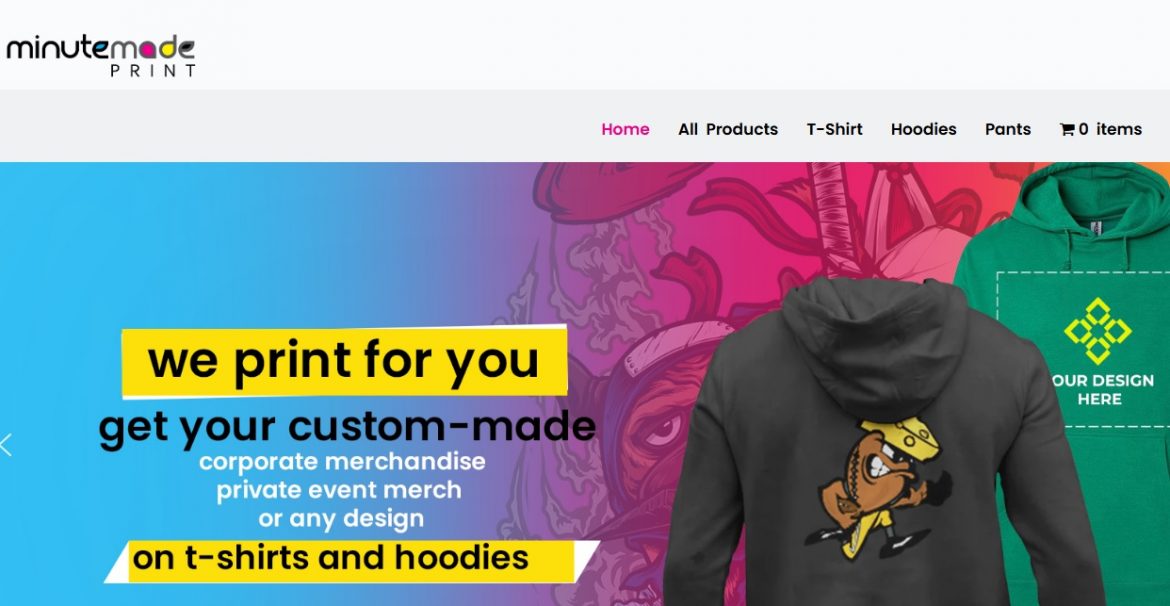The height and width of the screenshot is (606, 1170).
Task: Click the minutemade Print logo
Action: (101, 56)
